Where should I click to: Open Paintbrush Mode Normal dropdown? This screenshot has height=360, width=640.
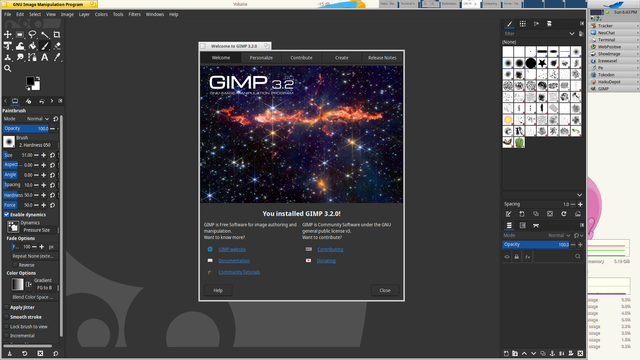pos(38,119)
